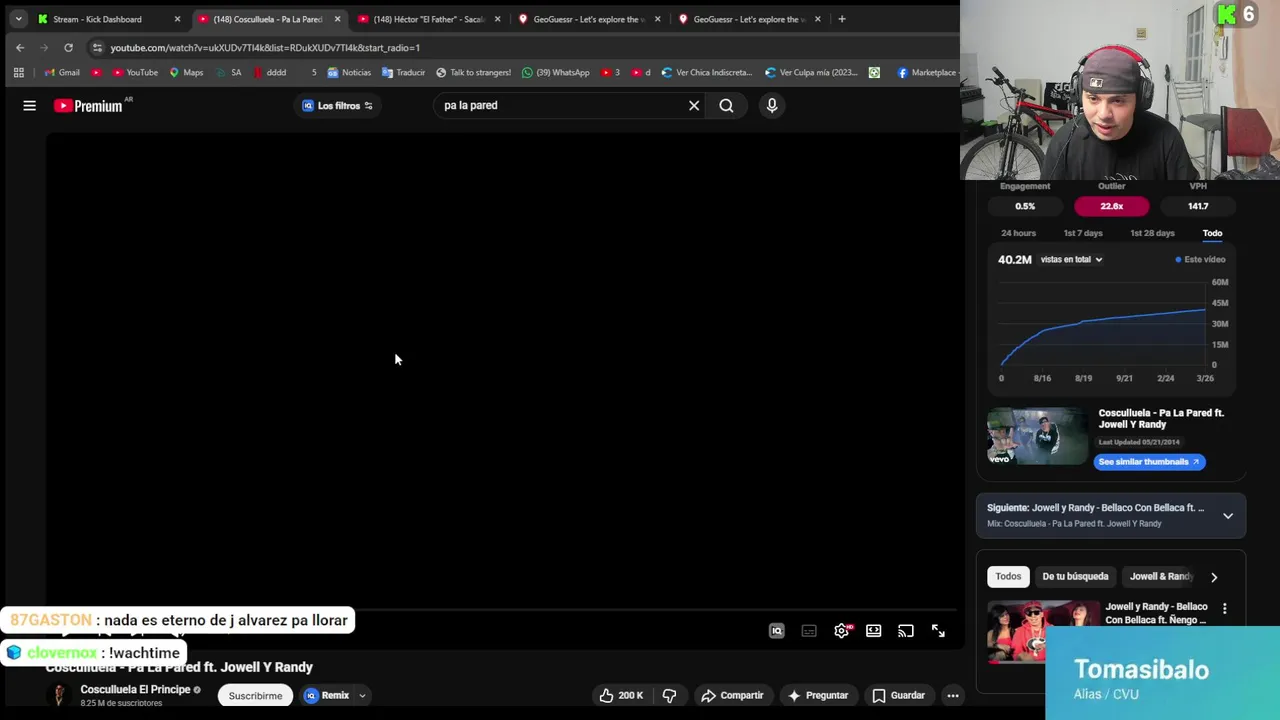Select the Todo stats range
The image size is (1280, 720).
coord(1212,233)
